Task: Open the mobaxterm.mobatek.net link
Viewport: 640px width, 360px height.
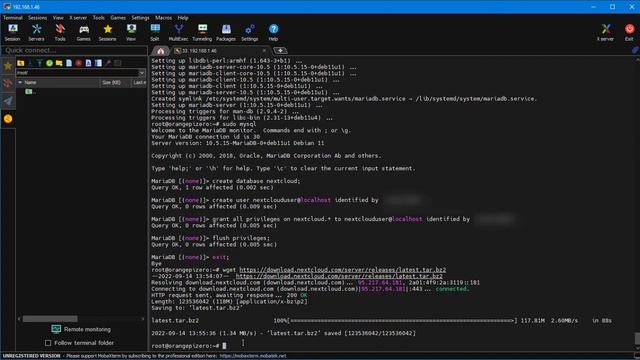Action: click(x=253, y=356)
